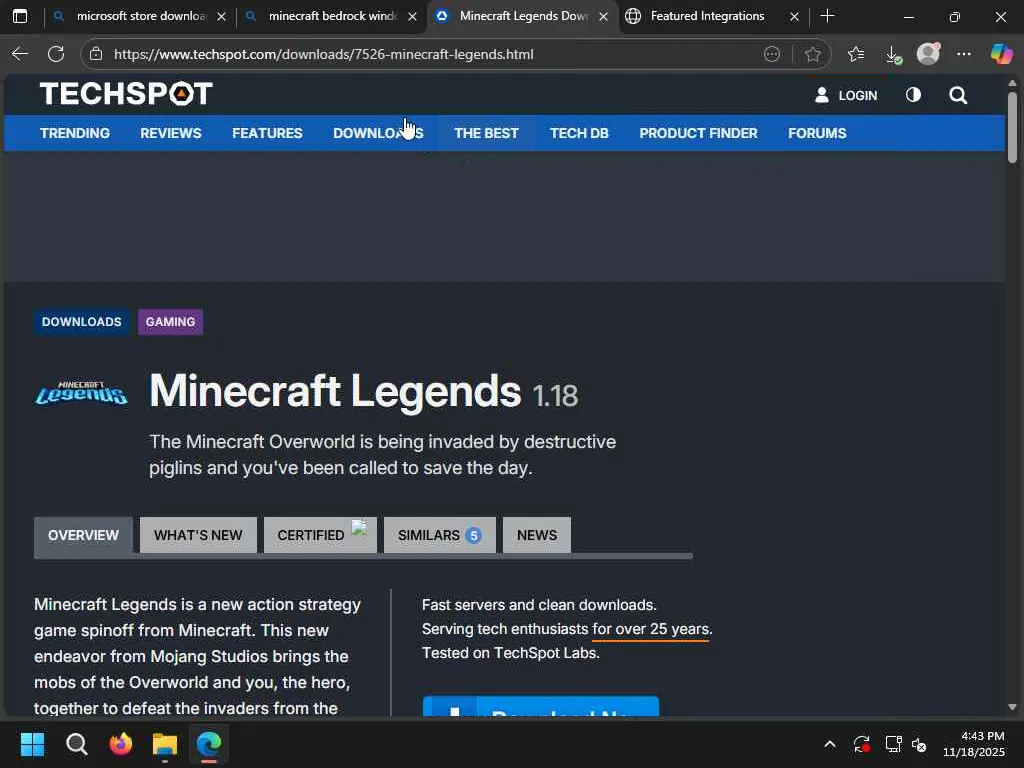Reload the page with refresh icon

(56, 54)
